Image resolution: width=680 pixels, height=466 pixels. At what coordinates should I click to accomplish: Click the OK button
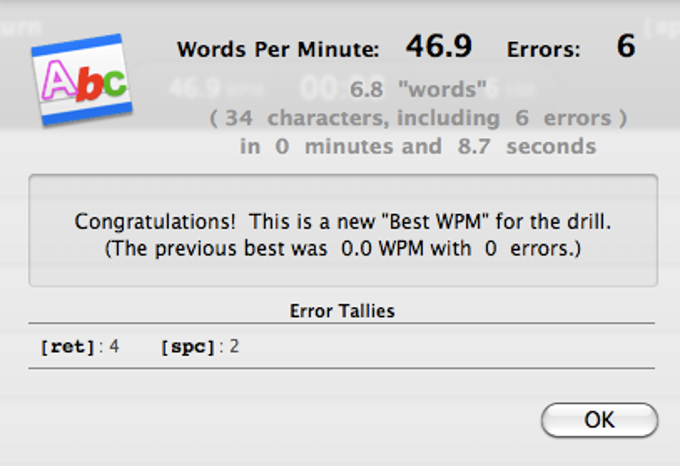(599, 420)
